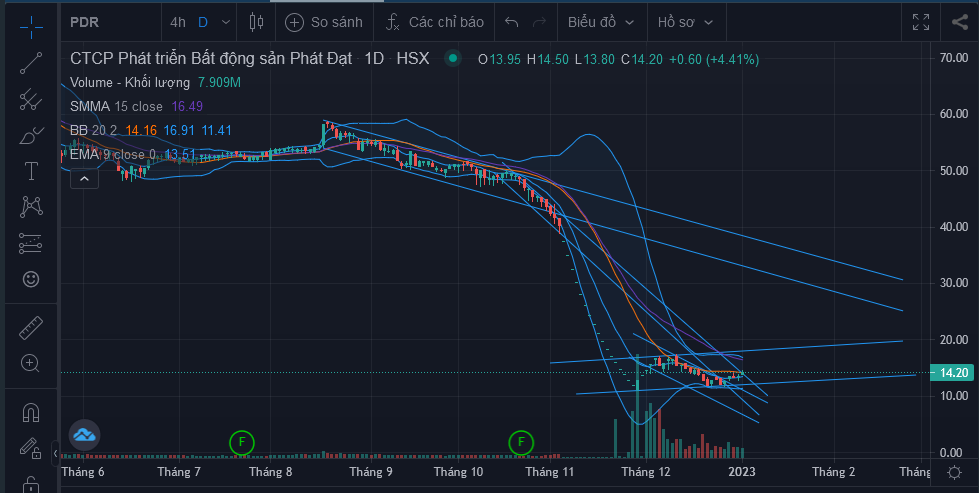Open the cloud chart save icon

pos(84,435)
